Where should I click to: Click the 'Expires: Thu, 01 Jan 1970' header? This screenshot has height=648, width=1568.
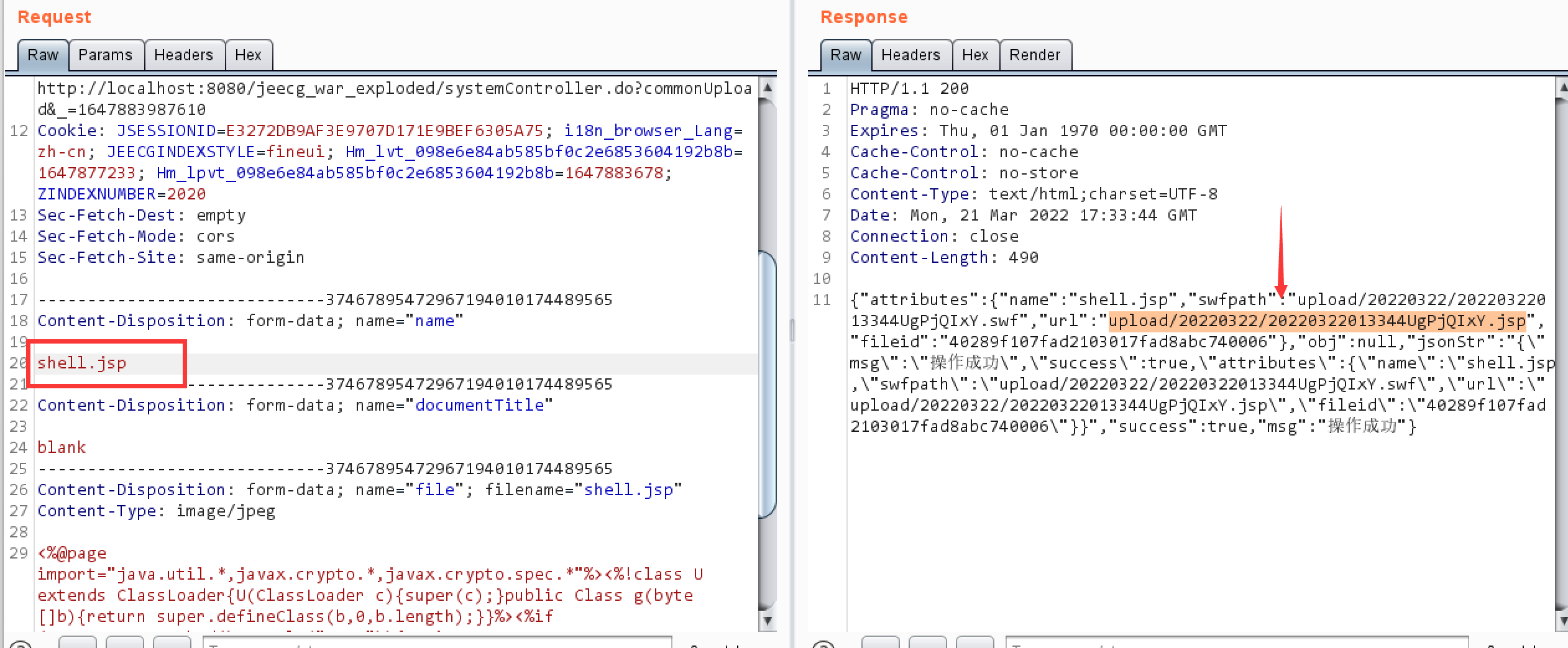point(1038,130)
